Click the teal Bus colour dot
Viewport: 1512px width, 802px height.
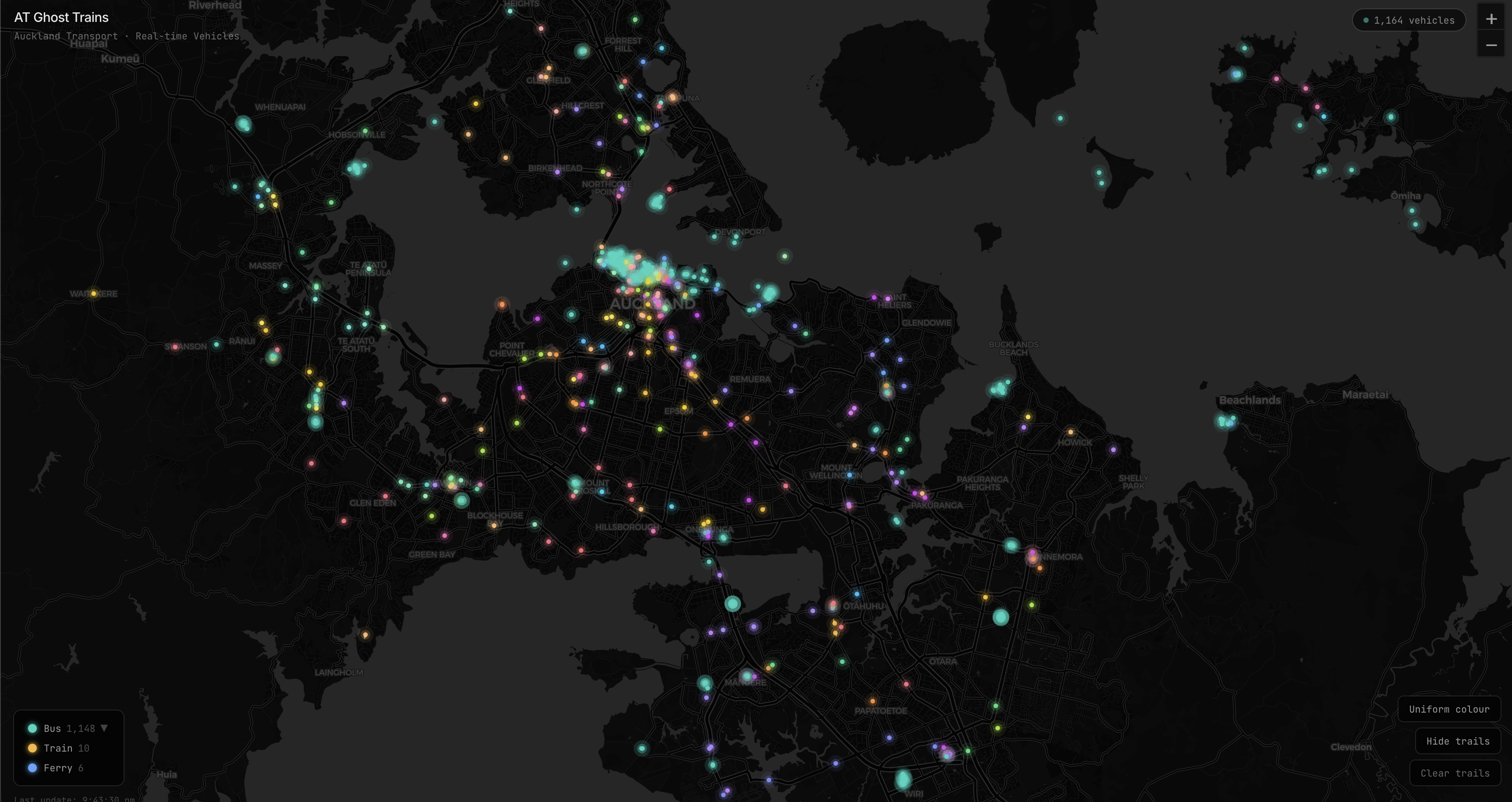32,728
